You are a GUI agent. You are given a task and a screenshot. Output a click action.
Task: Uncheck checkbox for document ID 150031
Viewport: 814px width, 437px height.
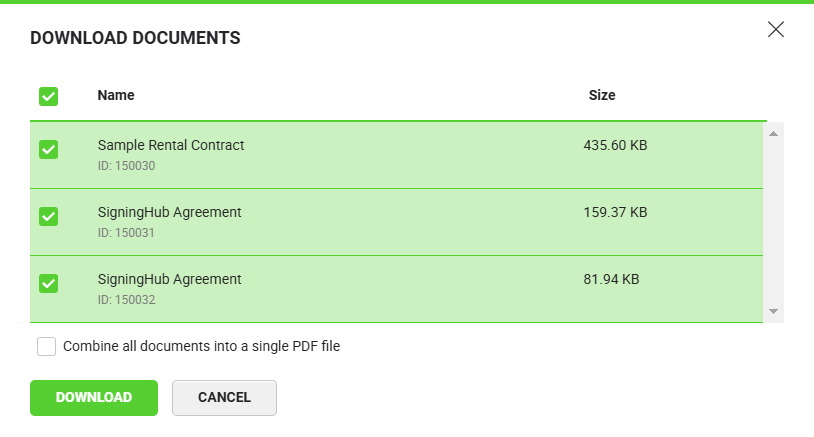pyautogui.click(x=48, y=216)
